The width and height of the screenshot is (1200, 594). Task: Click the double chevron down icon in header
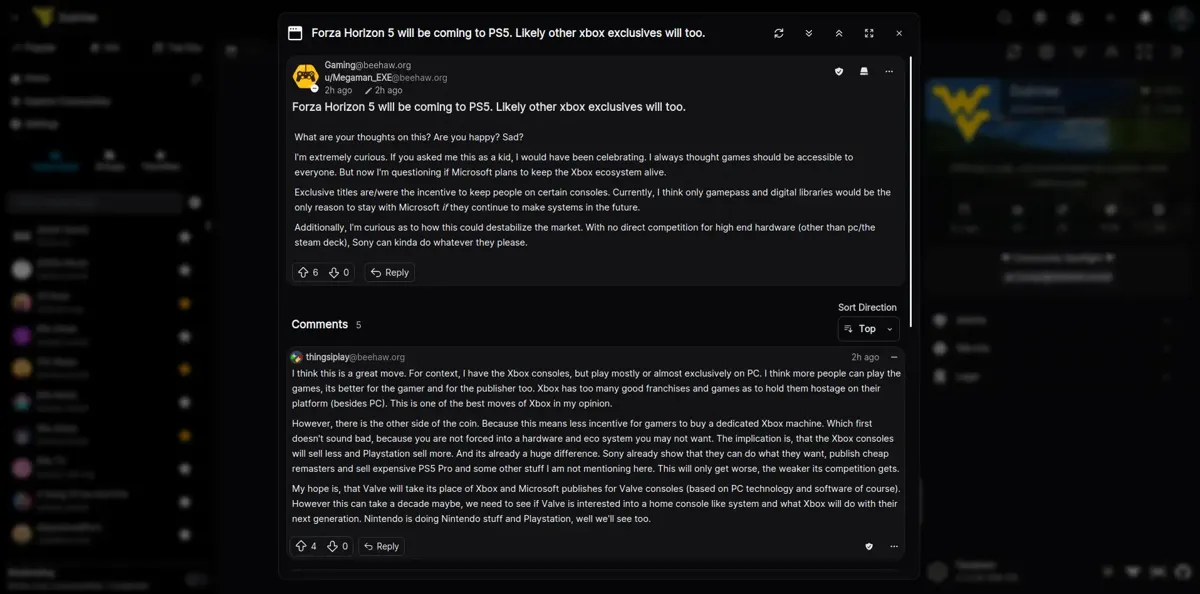[809, 33]
